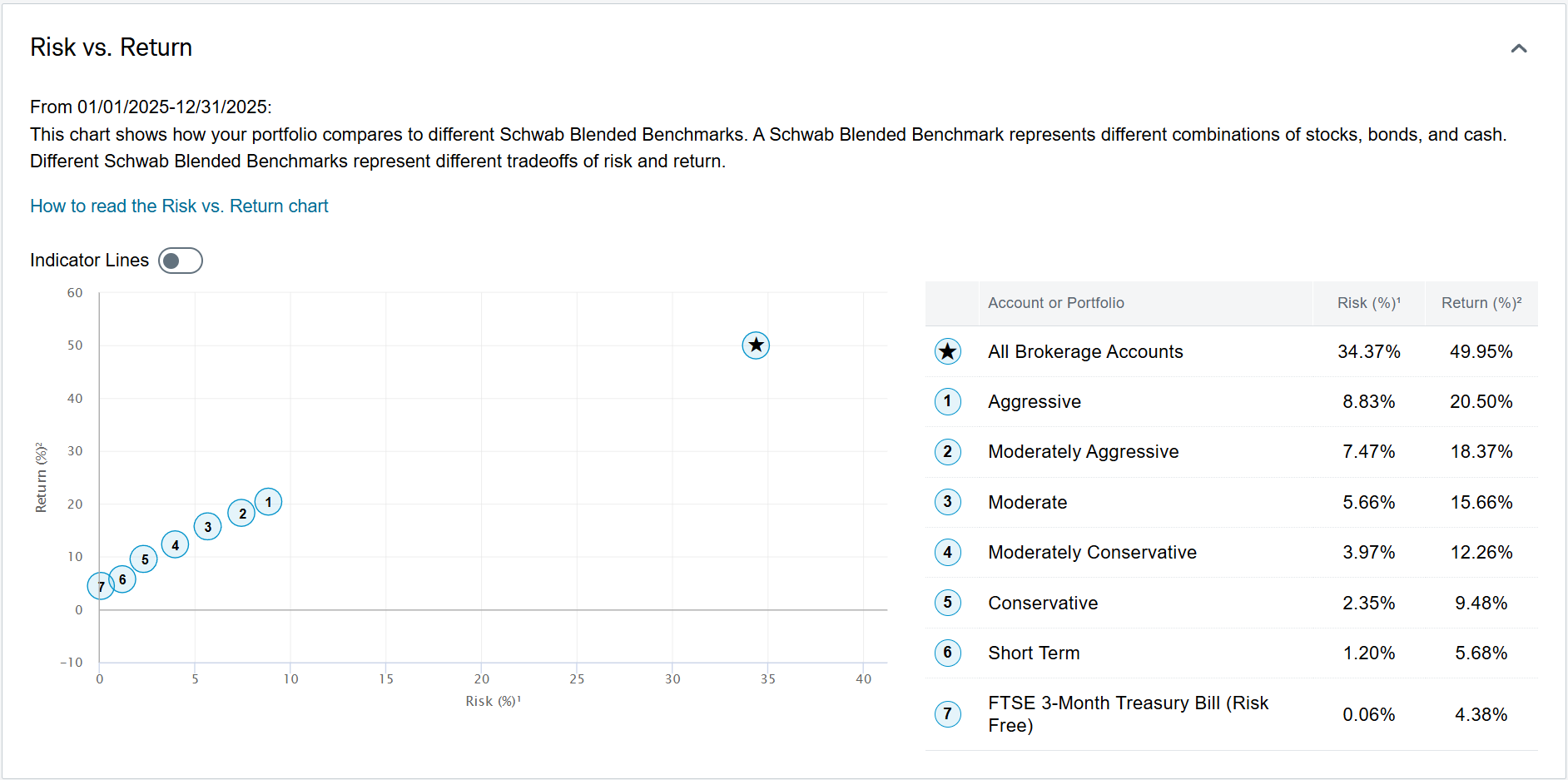Select the Moderately Aggressive row label
1568x780 pixels.
tap(1083, 451)
